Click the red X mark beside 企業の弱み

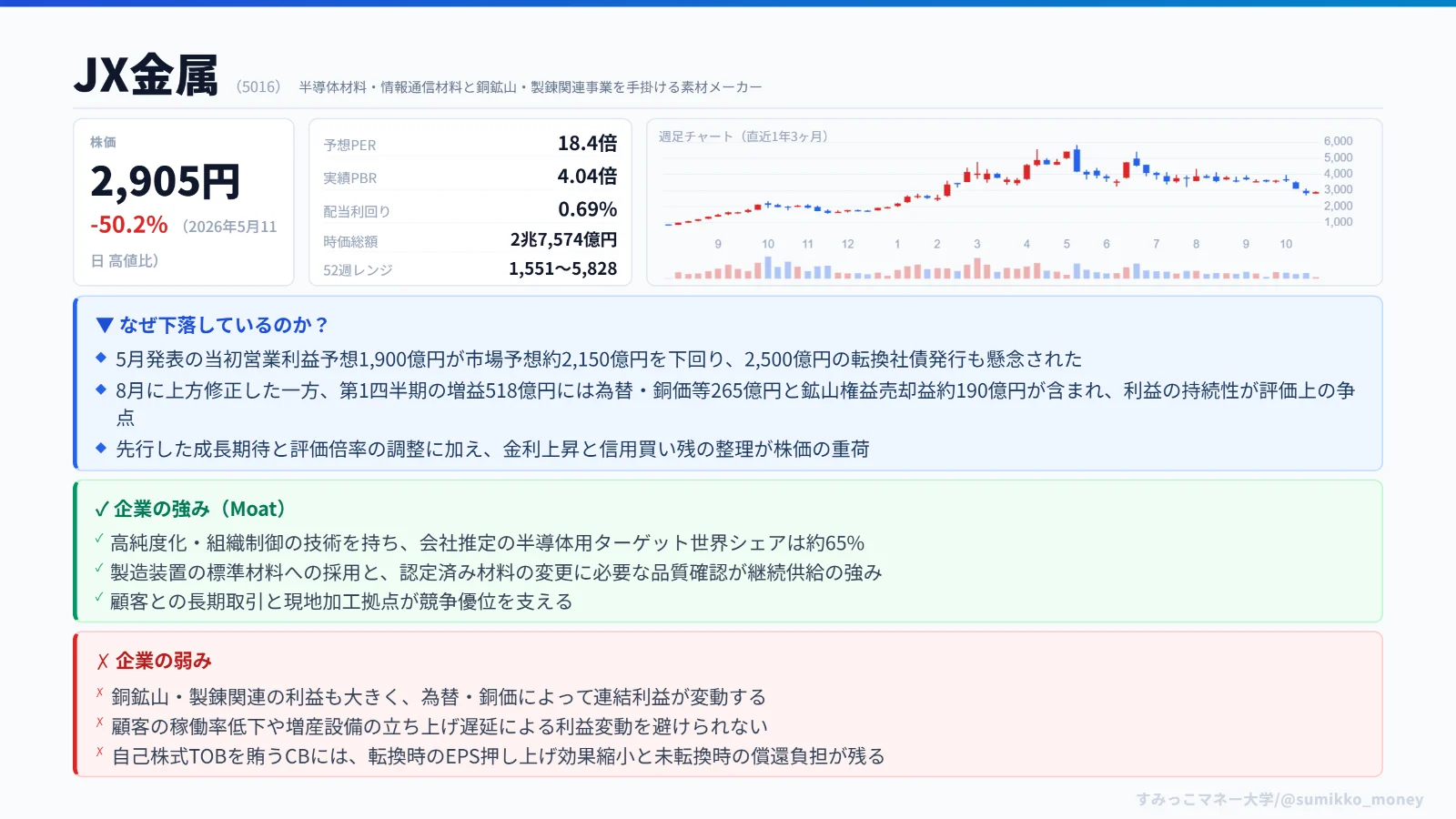click(x=103, y=662)
